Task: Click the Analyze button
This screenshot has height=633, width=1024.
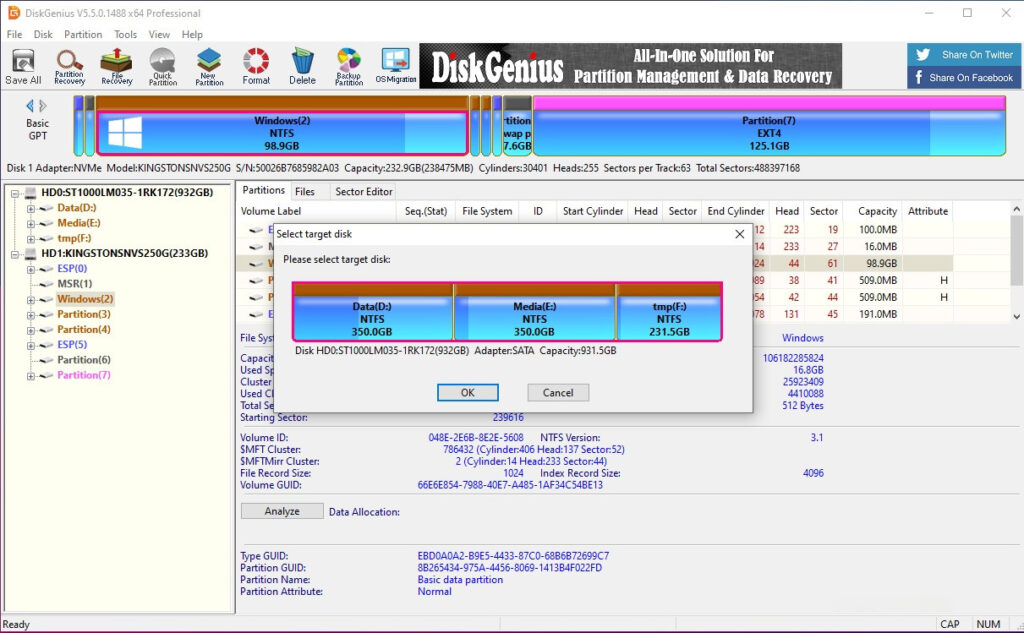Action: (281, 510)
